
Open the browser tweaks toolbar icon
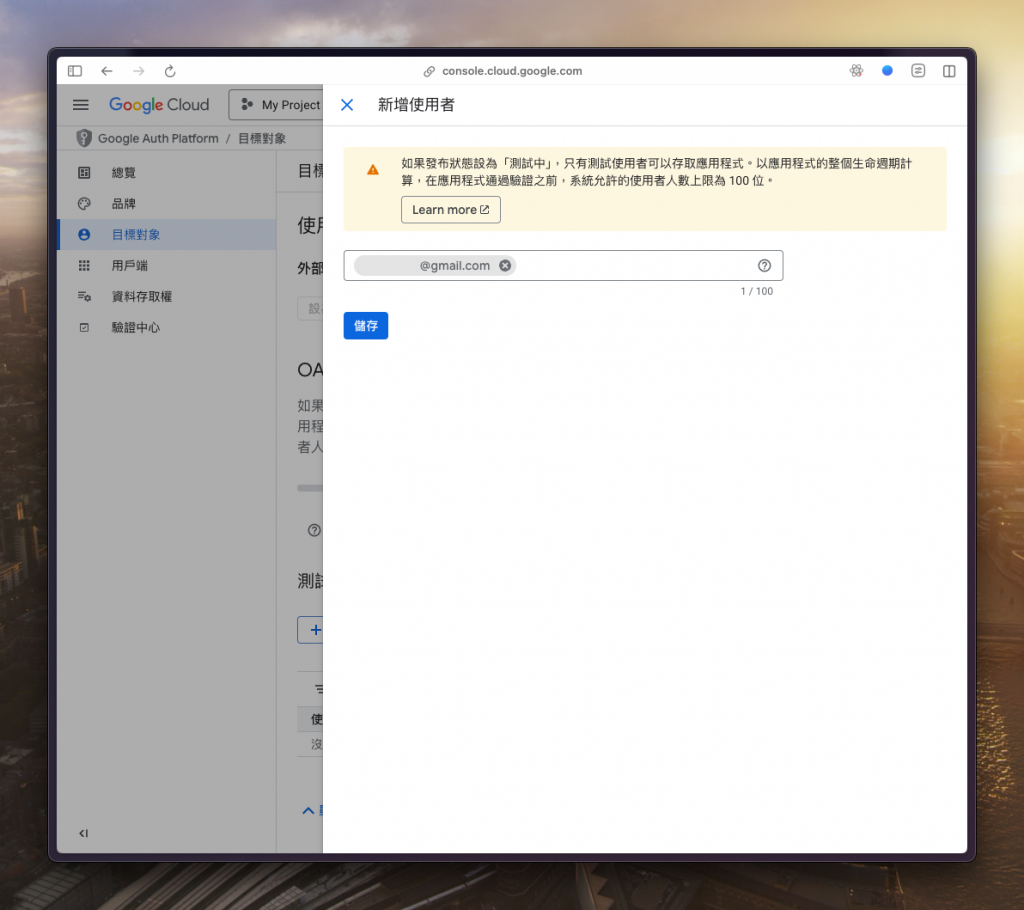click(918, 71)
